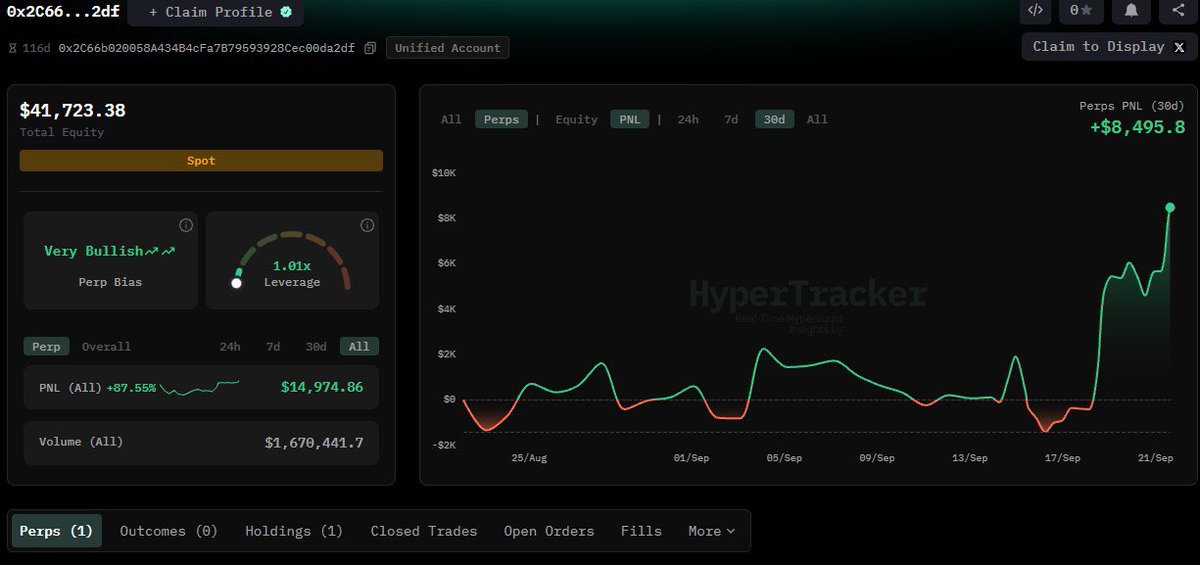Enable notifications via bell icon

1131,10
